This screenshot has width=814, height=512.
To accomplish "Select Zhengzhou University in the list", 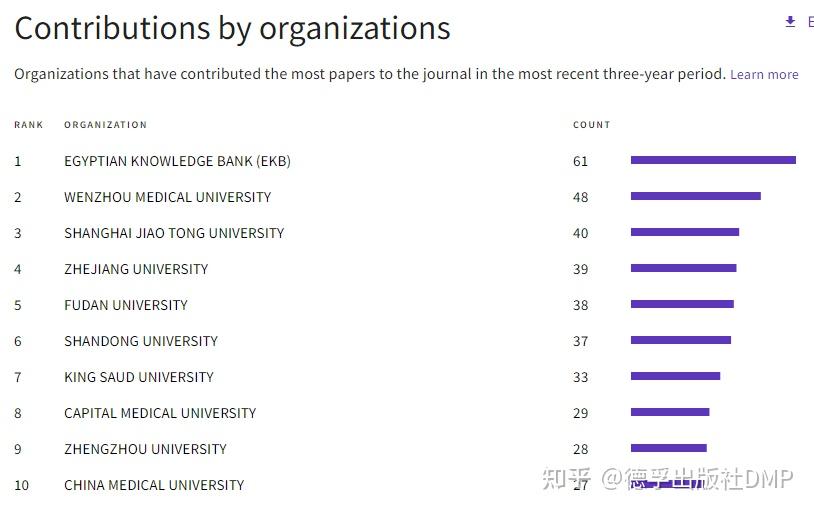I will (145, 449).
